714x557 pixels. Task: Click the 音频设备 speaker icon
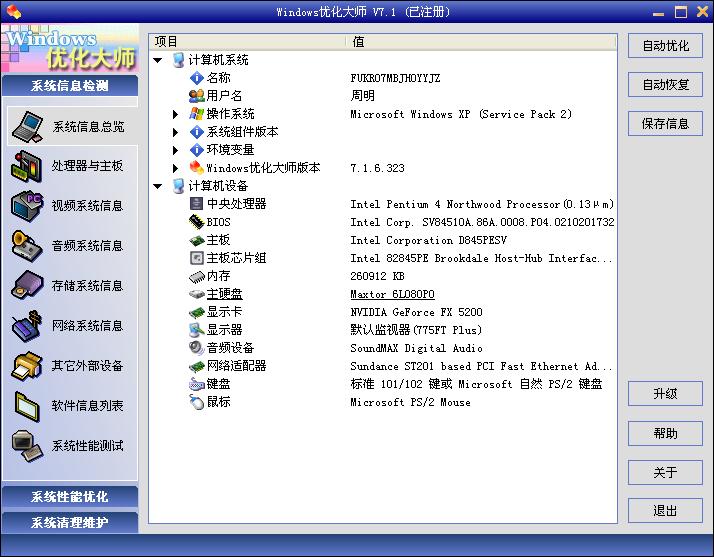tap(196, 347)
